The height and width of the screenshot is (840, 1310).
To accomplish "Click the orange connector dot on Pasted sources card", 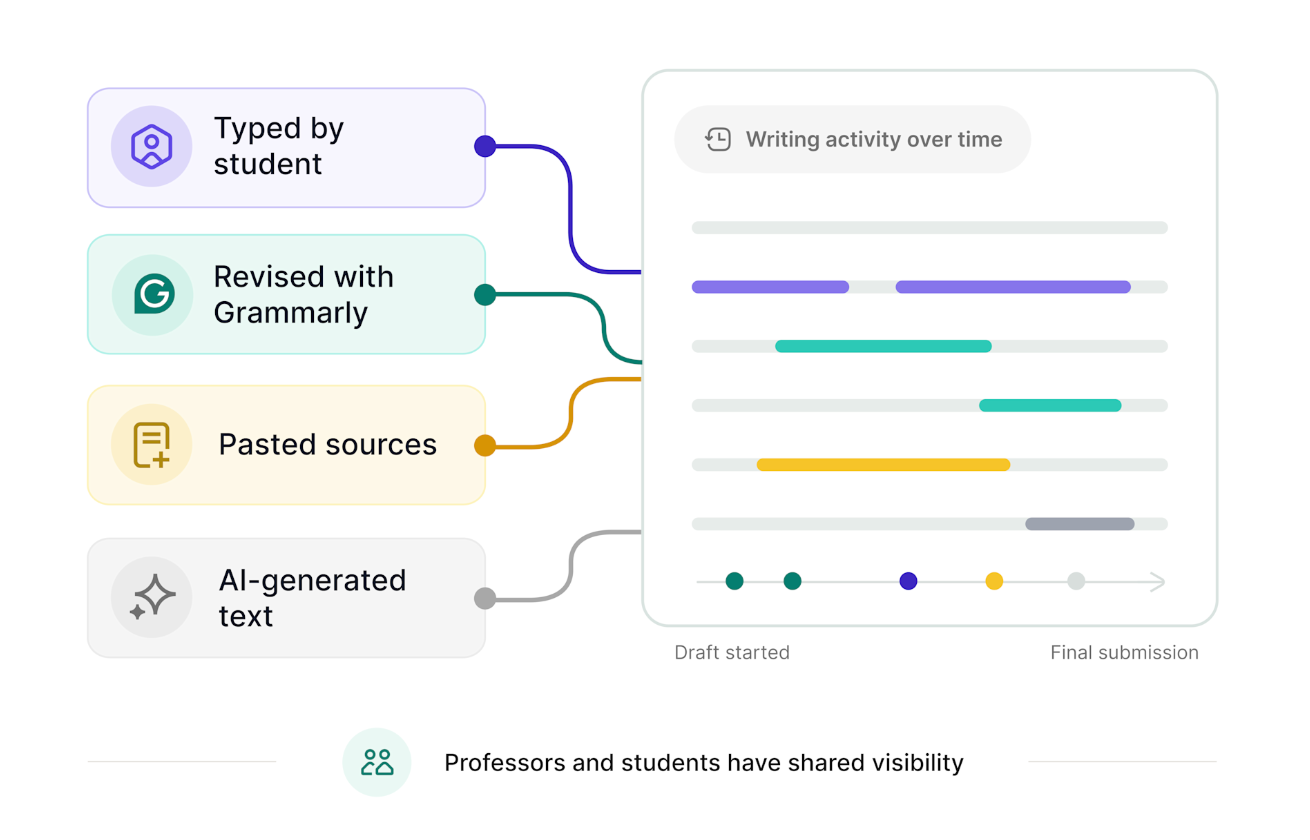I will pyautogui.click(x=485, y=445).
